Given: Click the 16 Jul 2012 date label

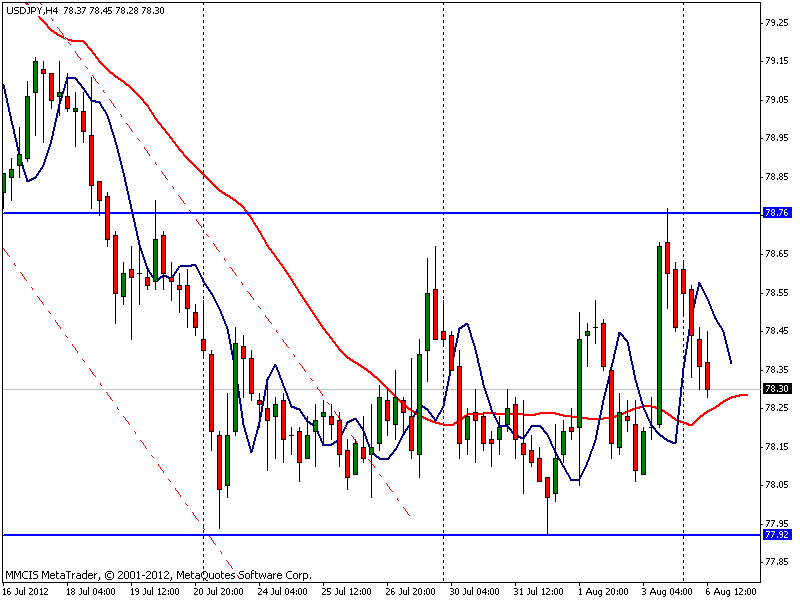Looking at the screenshot, I should (x=26, y=591).
